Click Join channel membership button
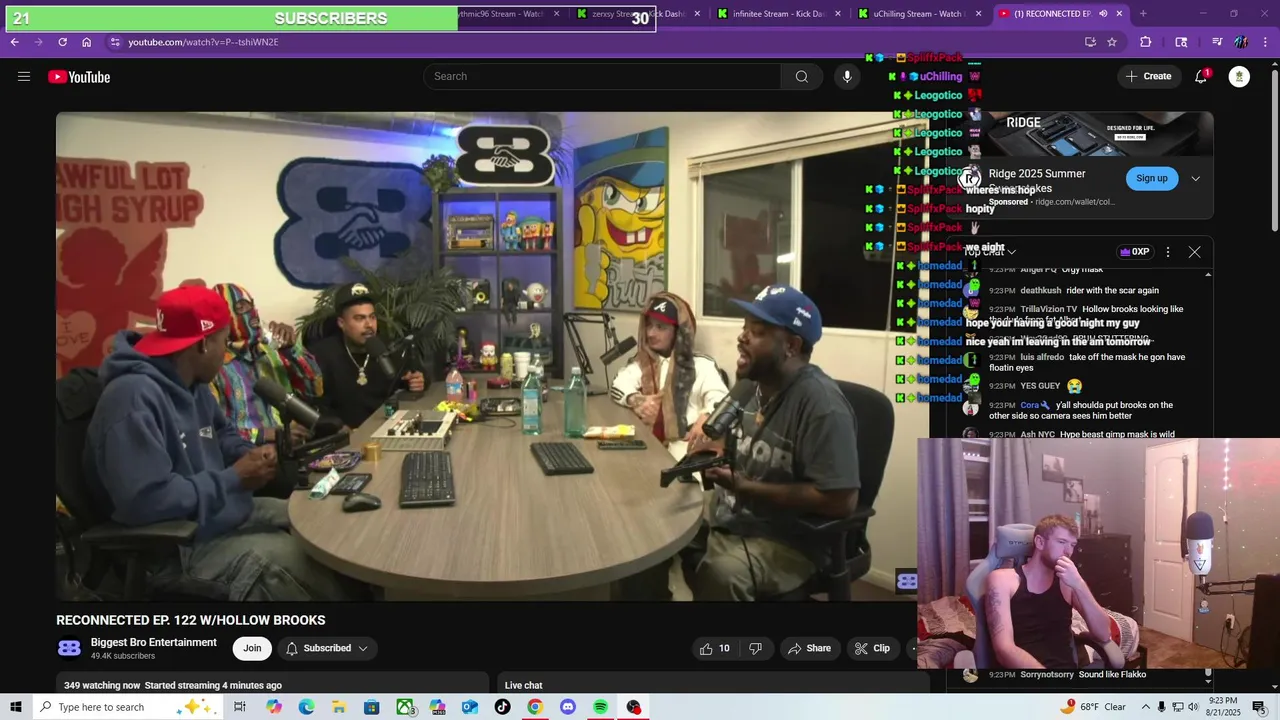Image resolution: width=1280 pixels, height=720 pixels. tap(252, 649)
